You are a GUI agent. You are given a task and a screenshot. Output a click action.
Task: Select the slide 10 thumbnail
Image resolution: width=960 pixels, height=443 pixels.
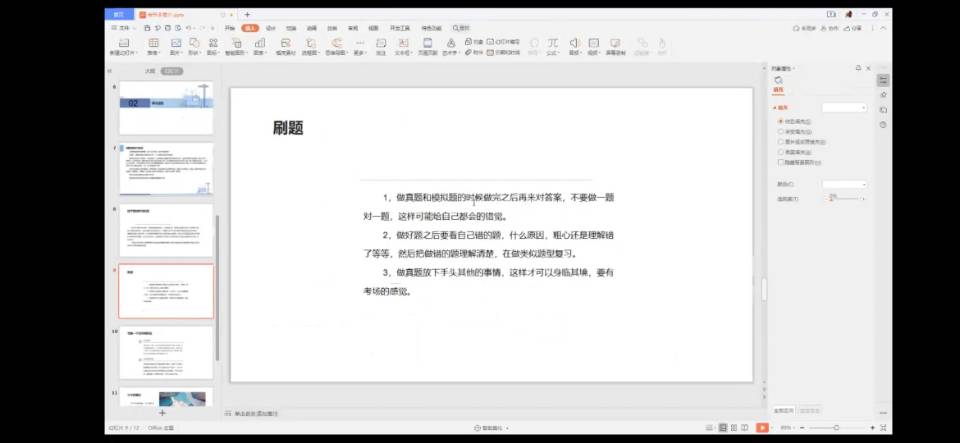click(166, 352)
